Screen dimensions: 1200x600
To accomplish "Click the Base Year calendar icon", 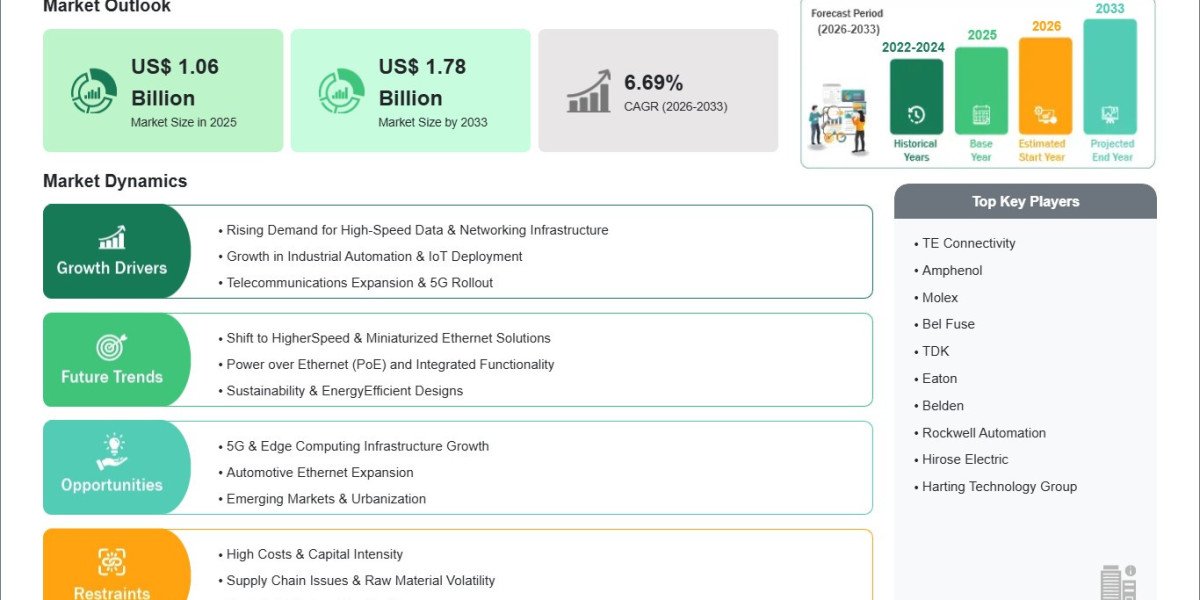I will [x=981, y=115].
